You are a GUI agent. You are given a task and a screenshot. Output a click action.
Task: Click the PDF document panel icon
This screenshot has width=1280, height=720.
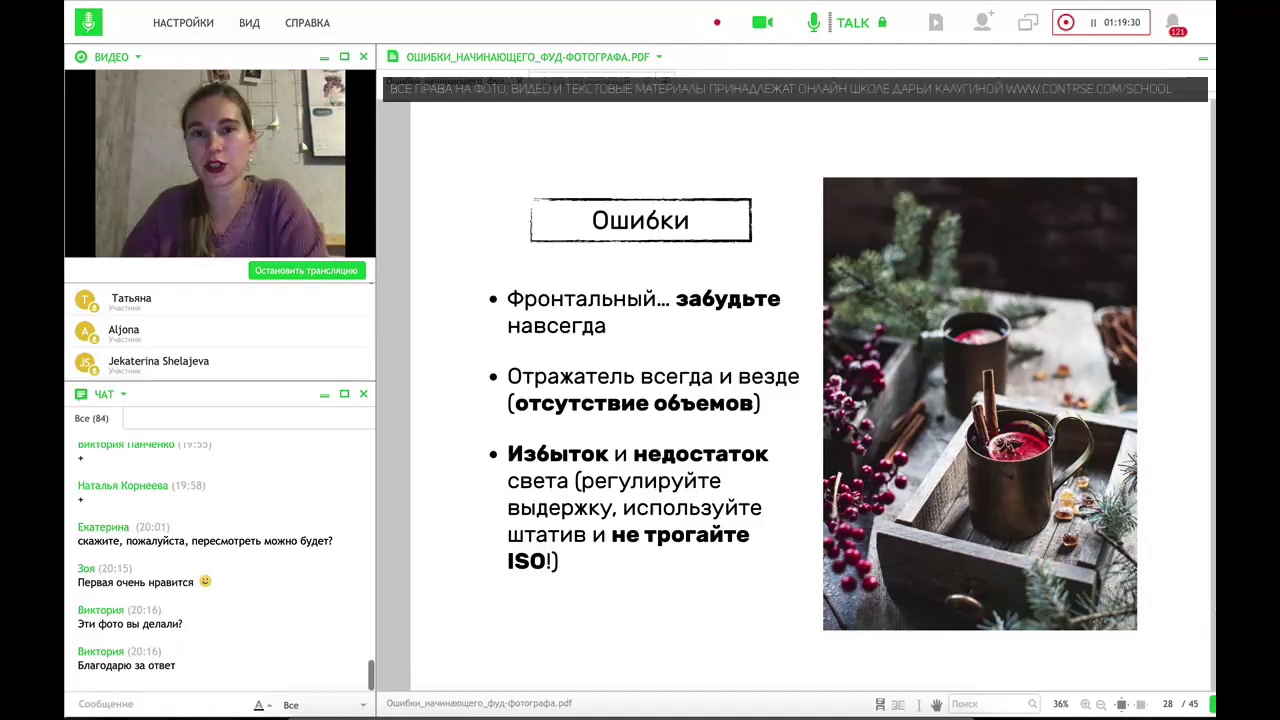393,57
